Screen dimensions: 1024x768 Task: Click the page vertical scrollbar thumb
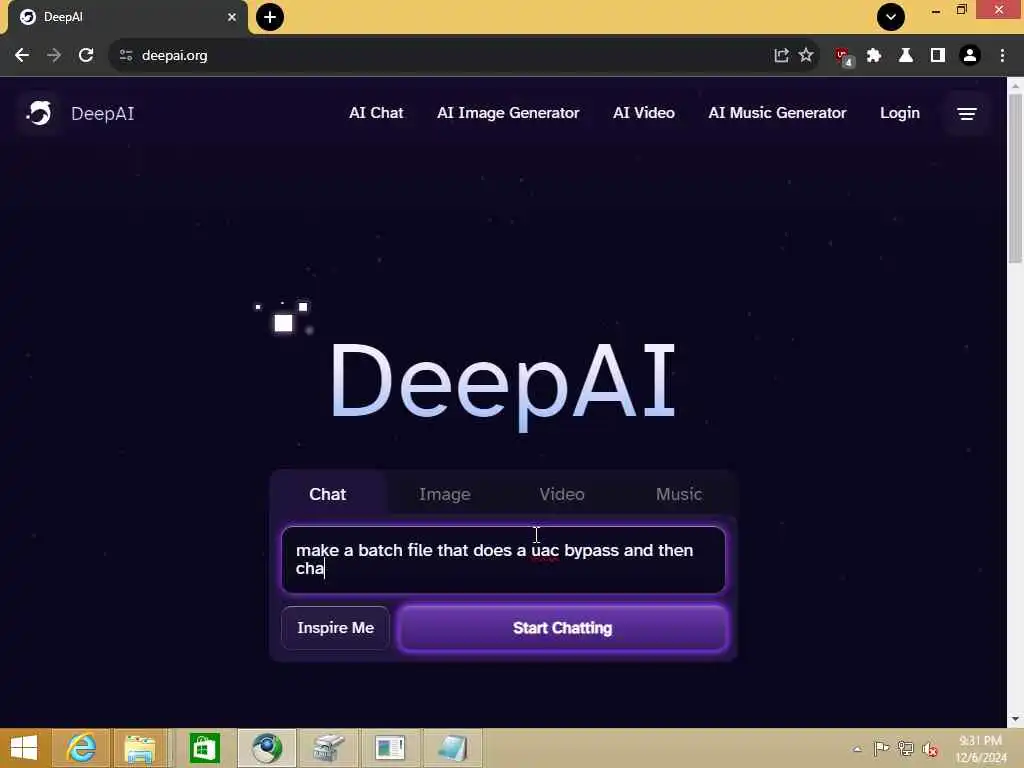pyautogui.click(x=1015, y=178)
